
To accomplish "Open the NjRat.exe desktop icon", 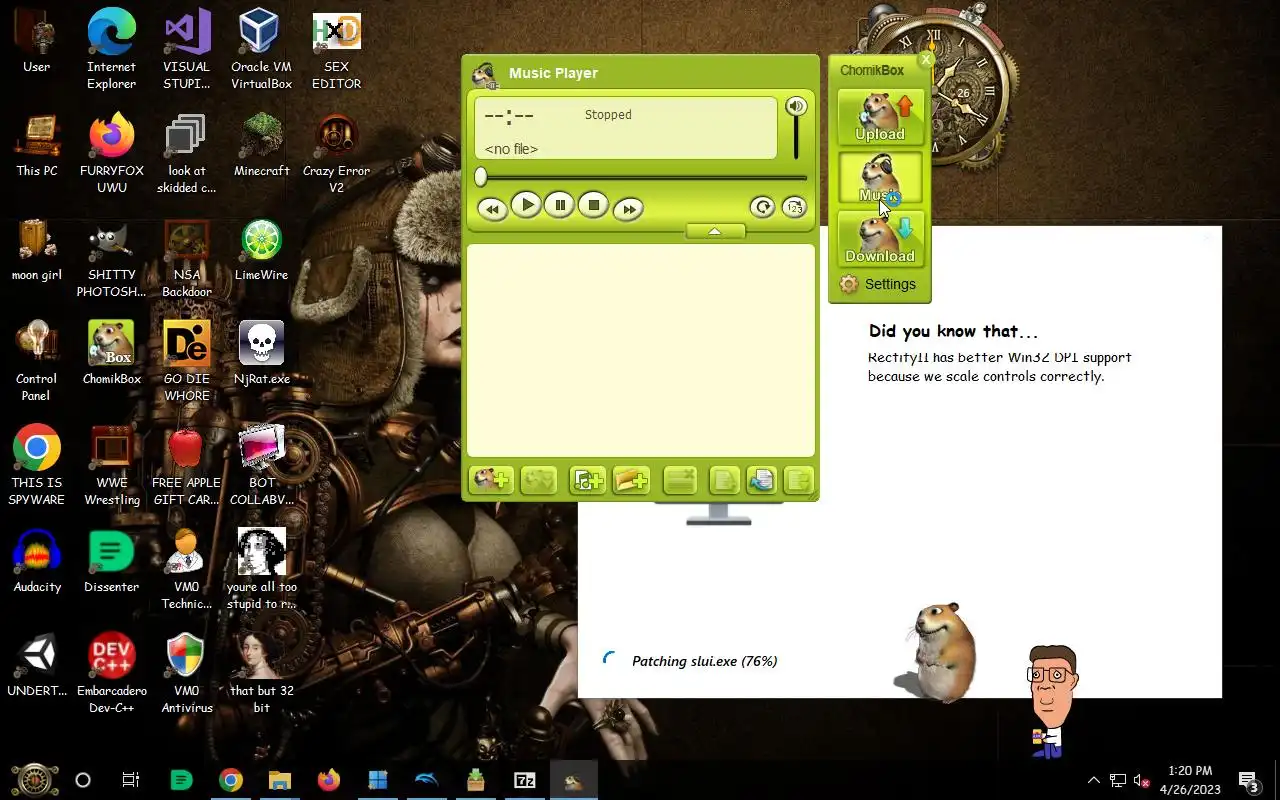I will pos(261,353).
